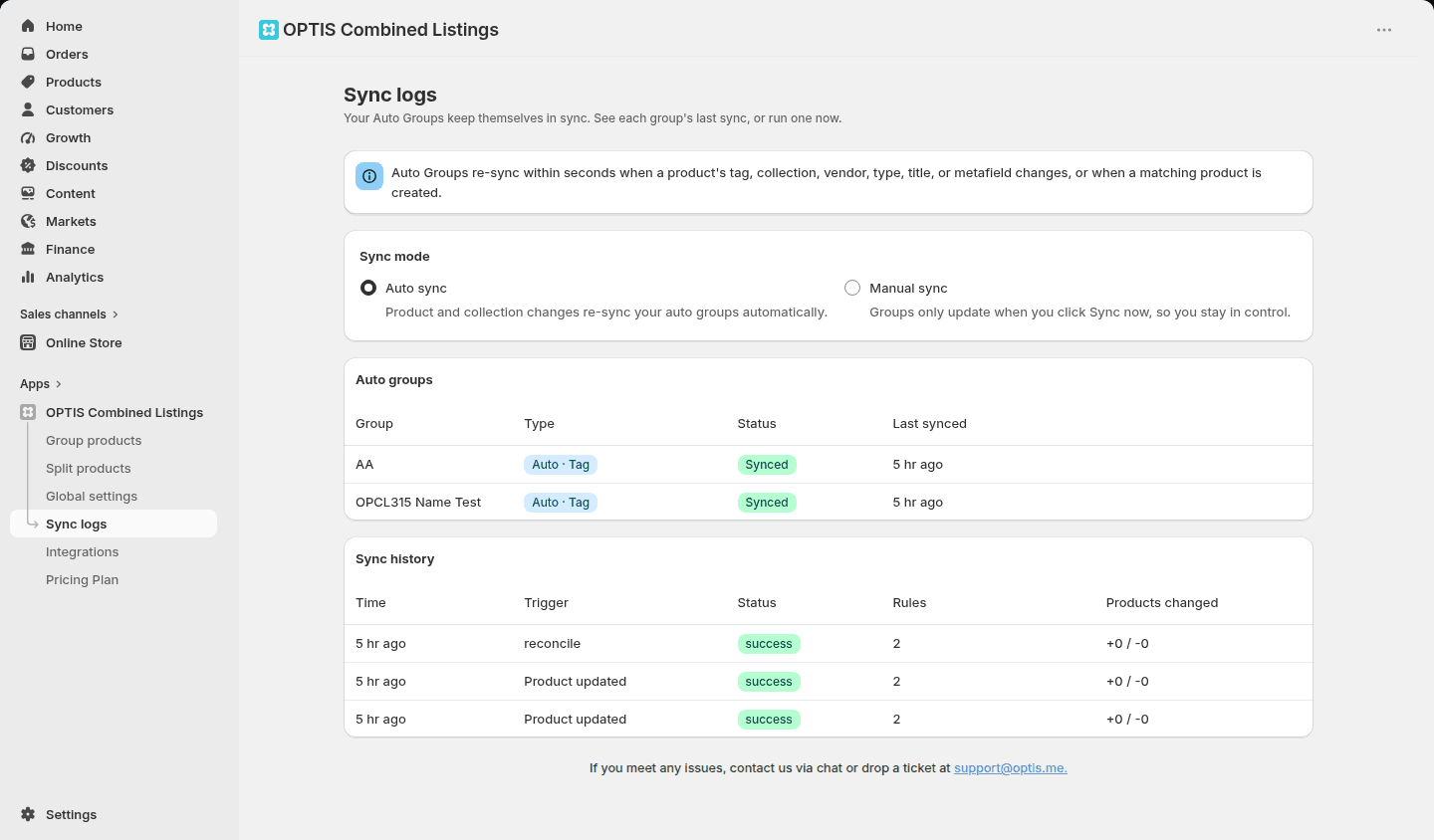Open Products in the sidebar
Screen dimensions: 1434x840
74,82
